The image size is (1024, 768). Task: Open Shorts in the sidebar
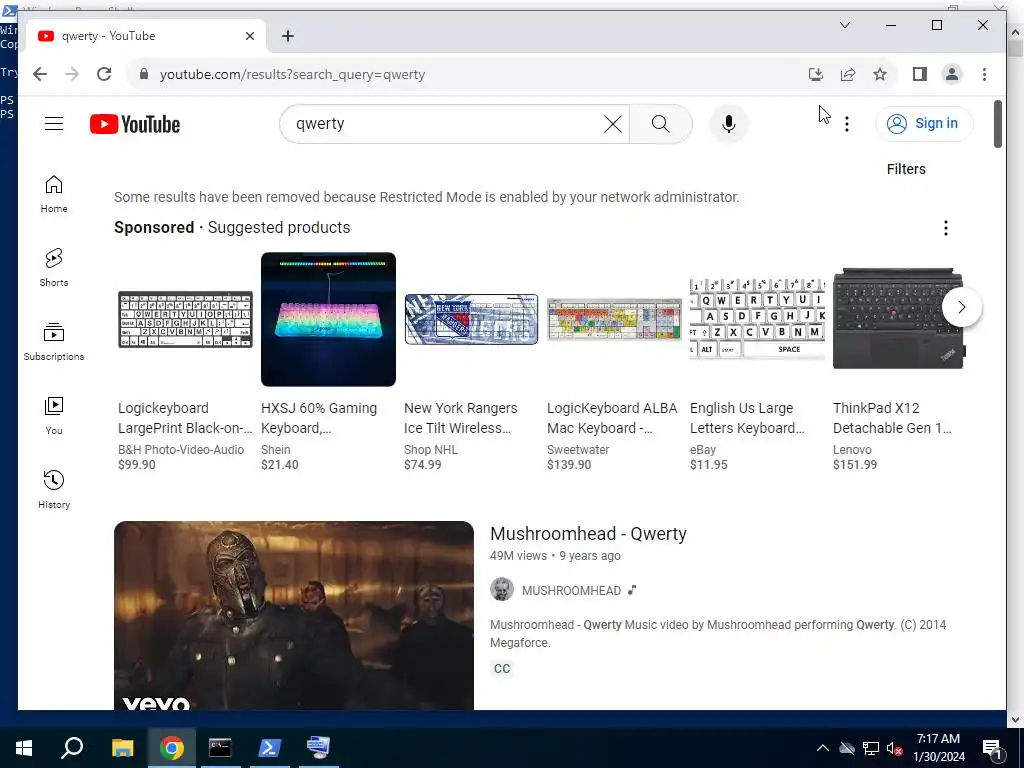pos(54,268)
